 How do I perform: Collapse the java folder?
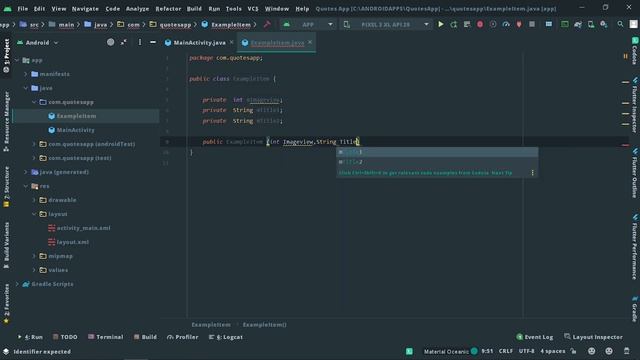click(x=26, y=88)
